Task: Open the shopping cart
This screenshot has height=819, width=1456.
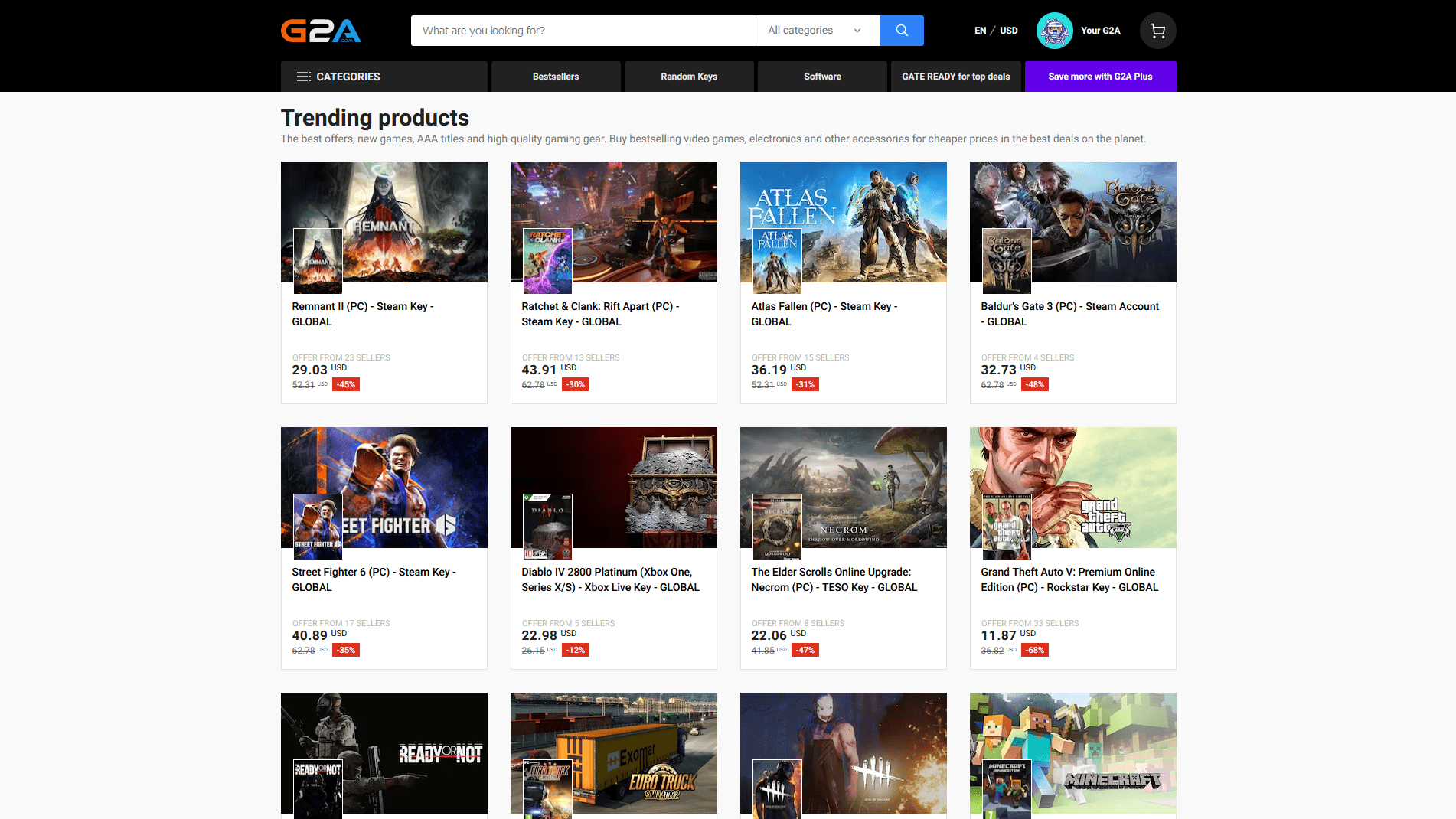Action: pyautogui.click(x=1157, y=31)
